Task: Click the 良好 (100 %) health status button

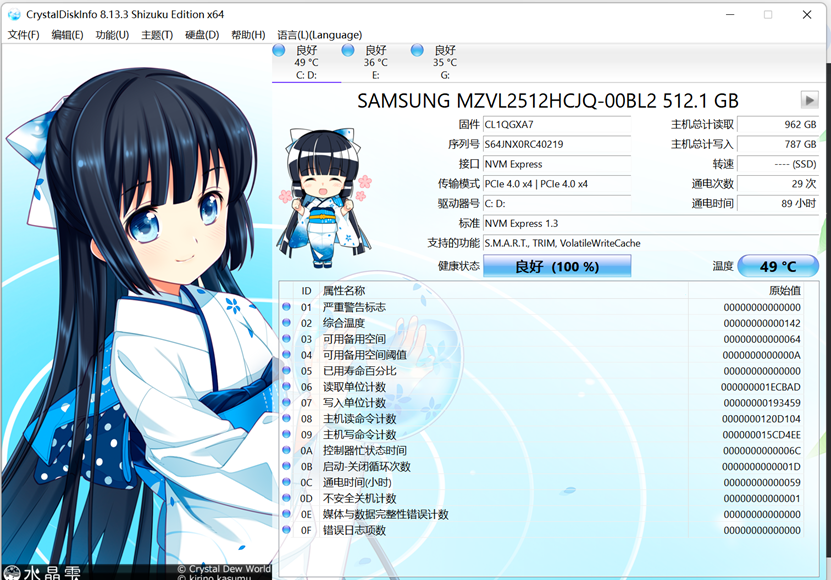Action: [557, 266]
